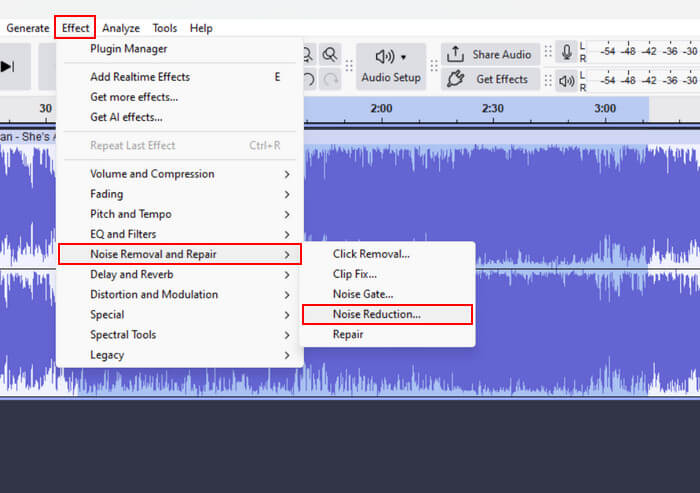Screen dimensions: 700x493
Task: Expand the Legacy submenu
Action: [179, 355]
